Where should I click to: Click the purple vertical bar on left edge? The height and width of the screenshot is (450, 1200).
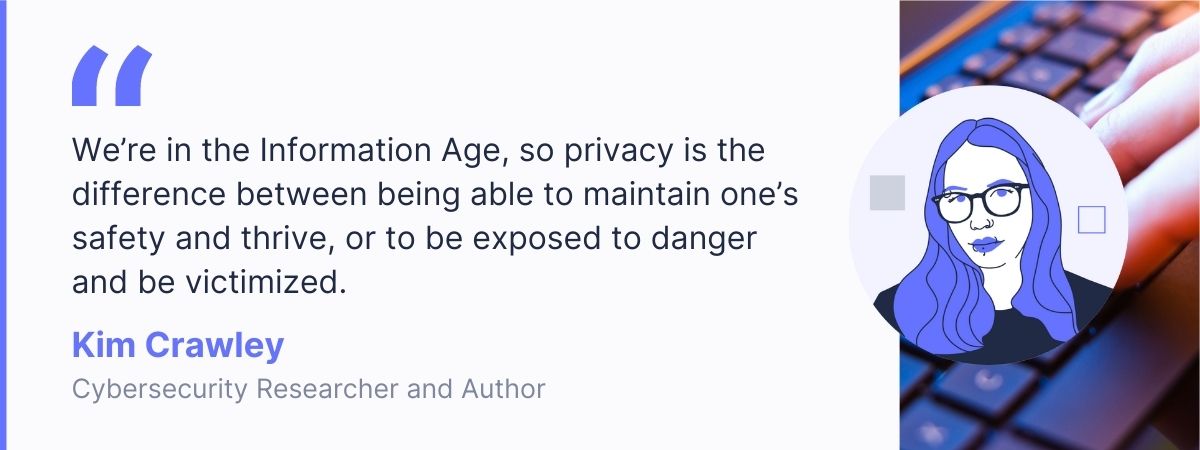pos(3,225)
